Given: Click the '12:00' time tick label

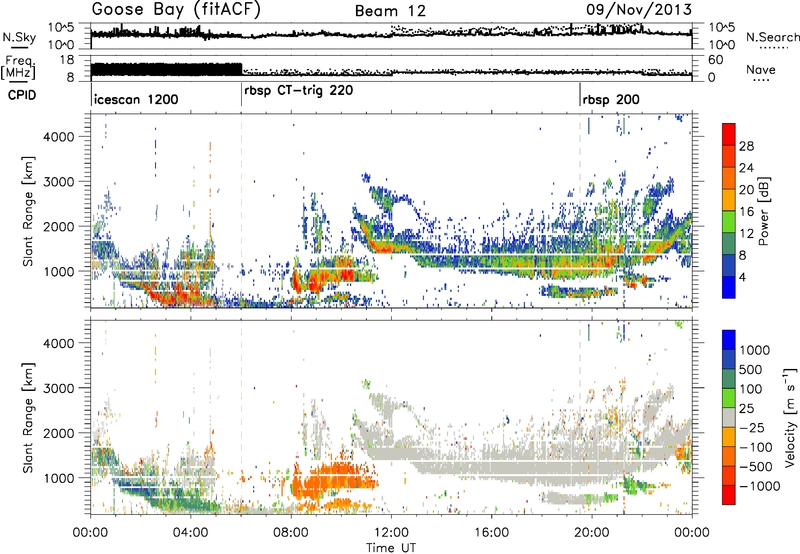Looking at the screenshot, I should point(391,533).
